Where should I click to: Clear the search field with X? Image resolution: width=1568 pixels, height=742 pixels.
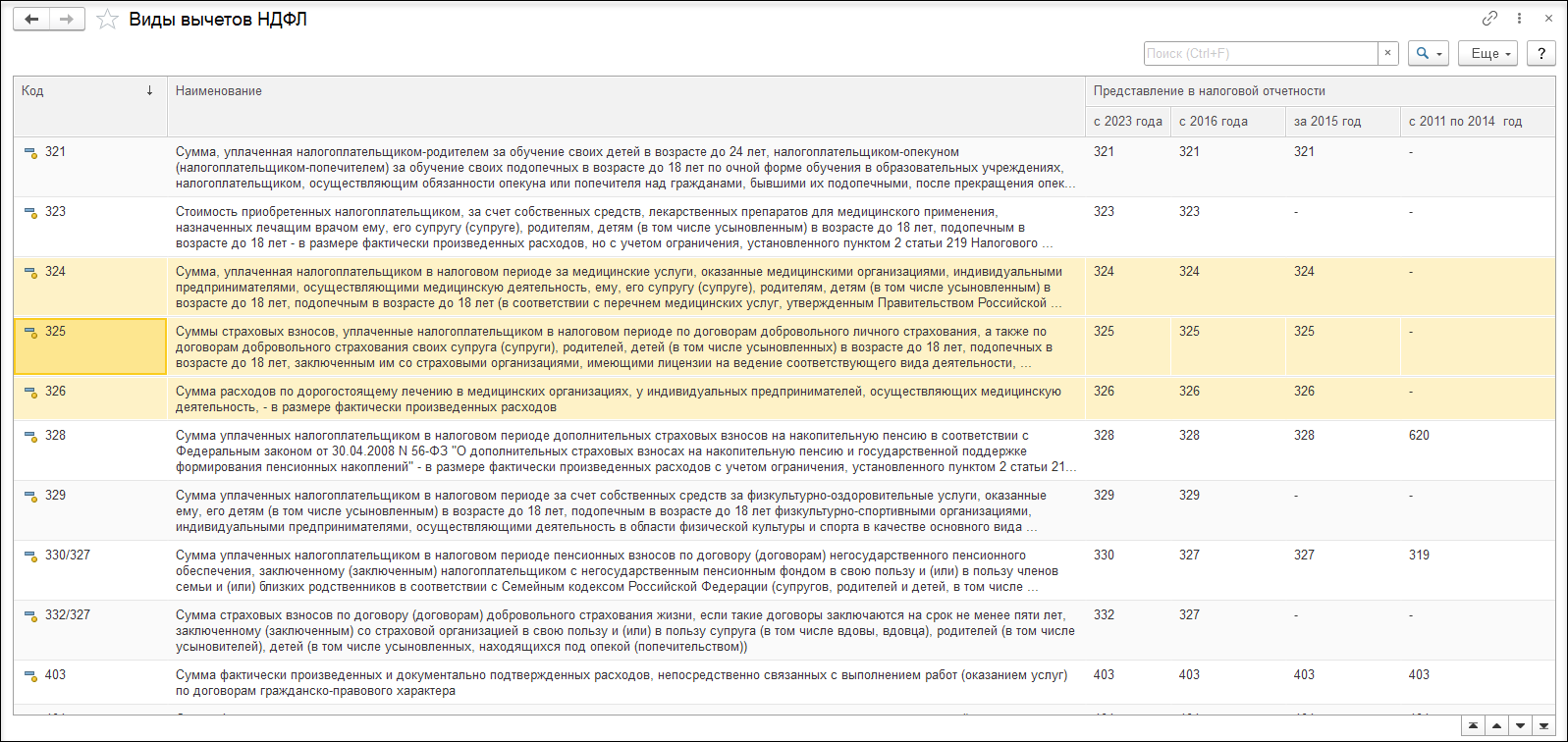tap(1387, 53)
